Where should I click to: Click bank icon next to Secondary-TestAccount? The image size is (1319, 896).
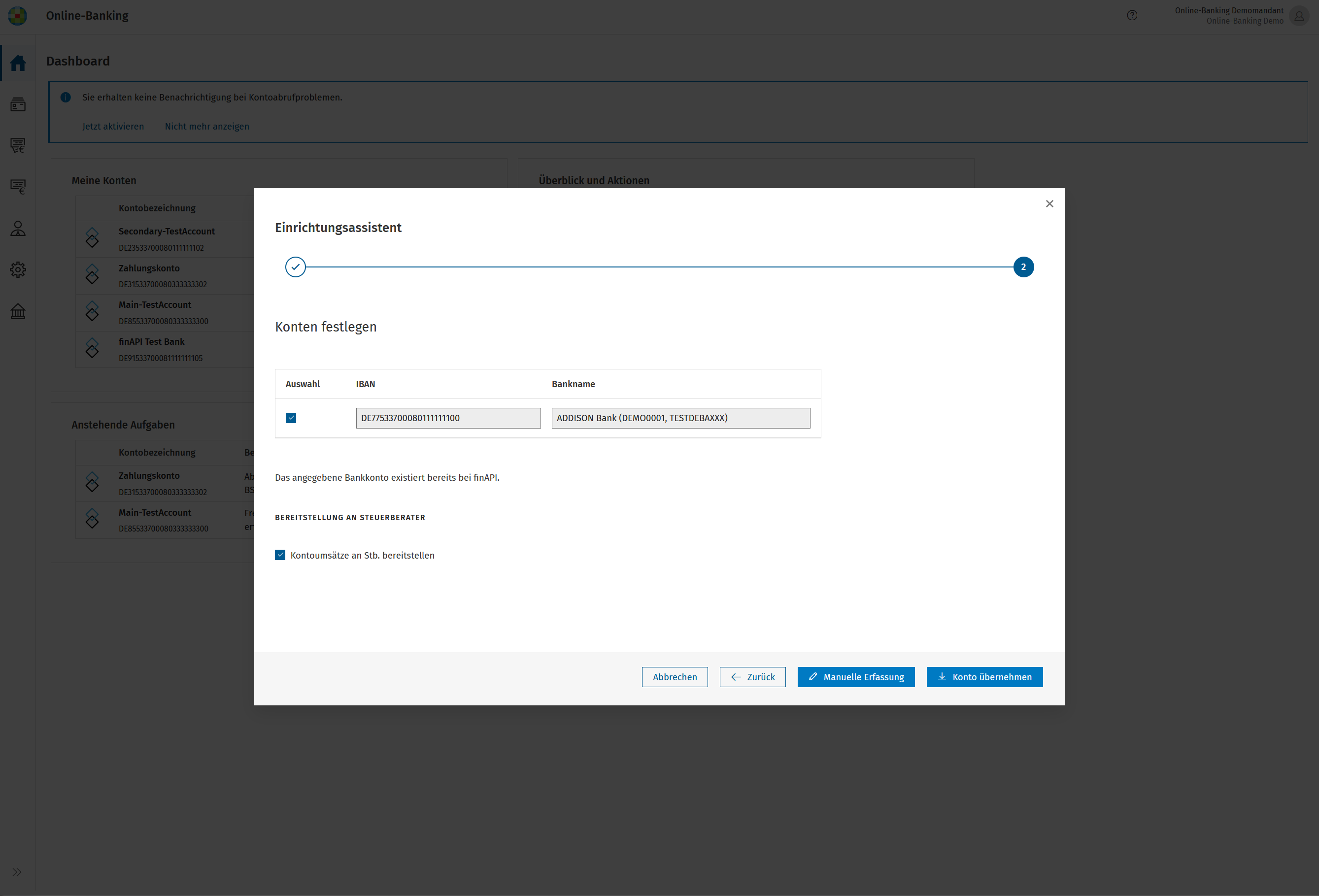(92, 238)
